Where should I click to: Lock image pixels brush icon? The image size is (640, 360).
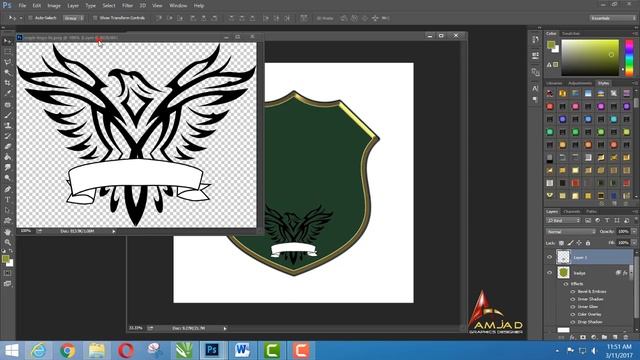570,243
